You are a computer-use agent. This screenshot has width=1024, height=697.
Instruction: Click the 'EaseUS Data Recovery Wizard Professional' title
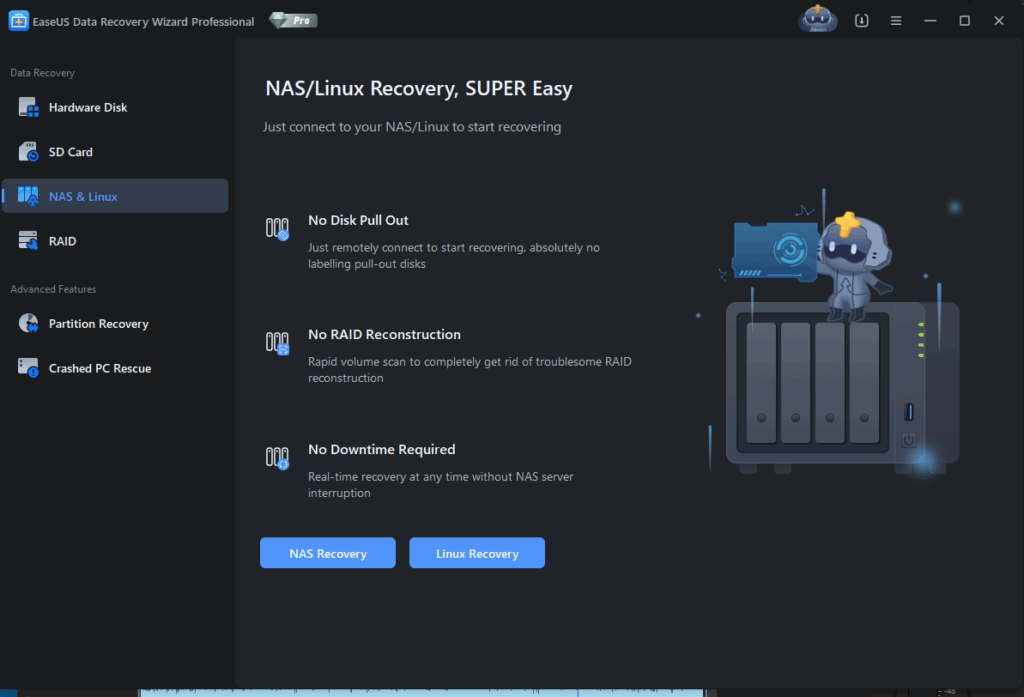144,22
